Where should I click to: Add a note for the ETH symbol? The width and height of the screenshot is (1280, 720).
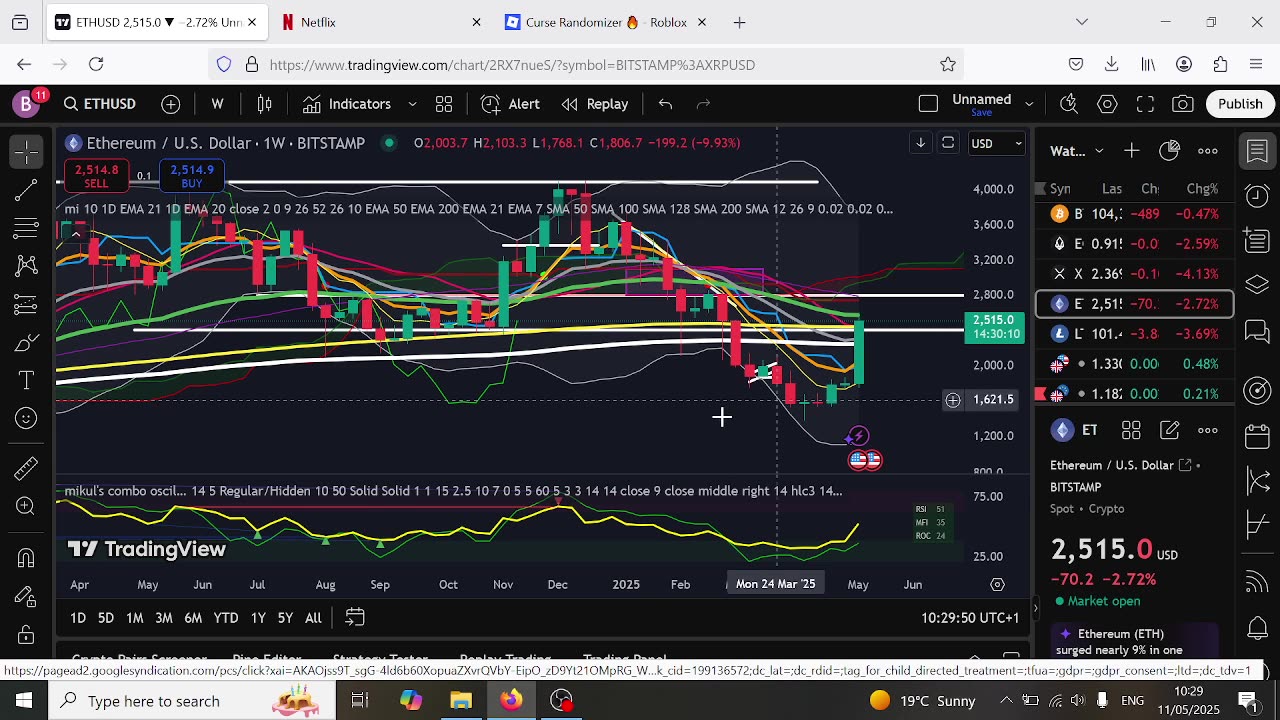[1169, 430]
